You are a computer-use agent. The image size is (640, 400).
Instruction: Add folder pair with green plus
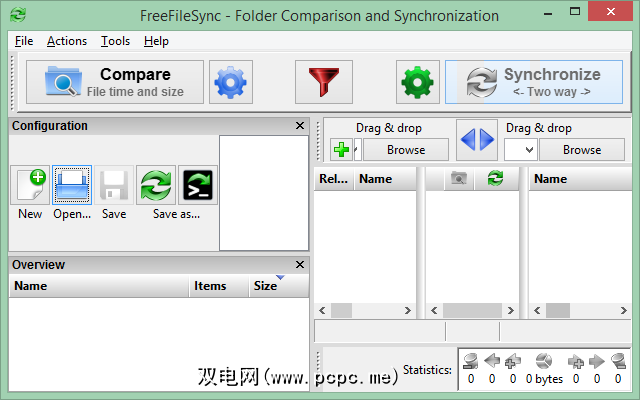pyautogui.click(x=341, y=150)
